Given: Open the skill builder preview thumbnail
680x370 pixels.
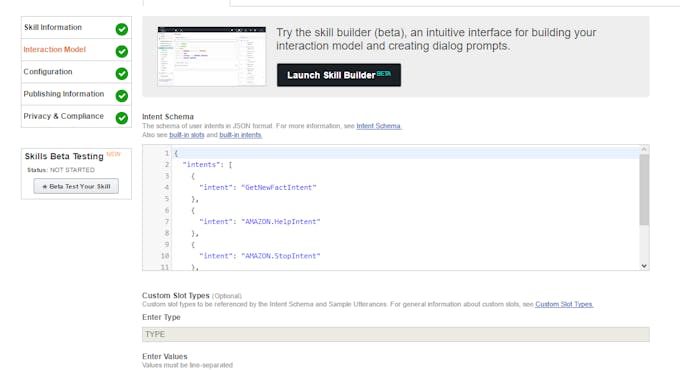Looking at the screenshot, I should [212, 56].
